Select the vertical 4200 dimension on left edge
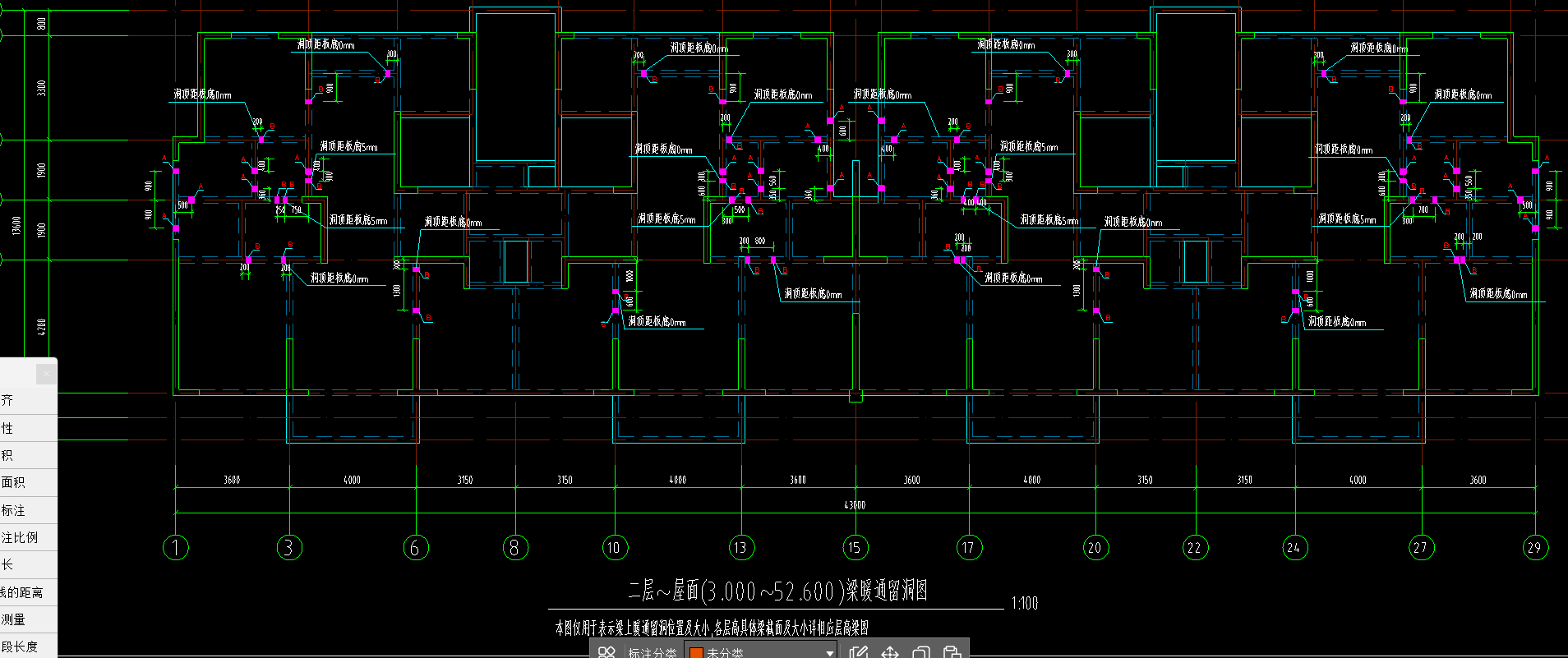This screenshot has height=658, width=1568. [x=42, y=327]
